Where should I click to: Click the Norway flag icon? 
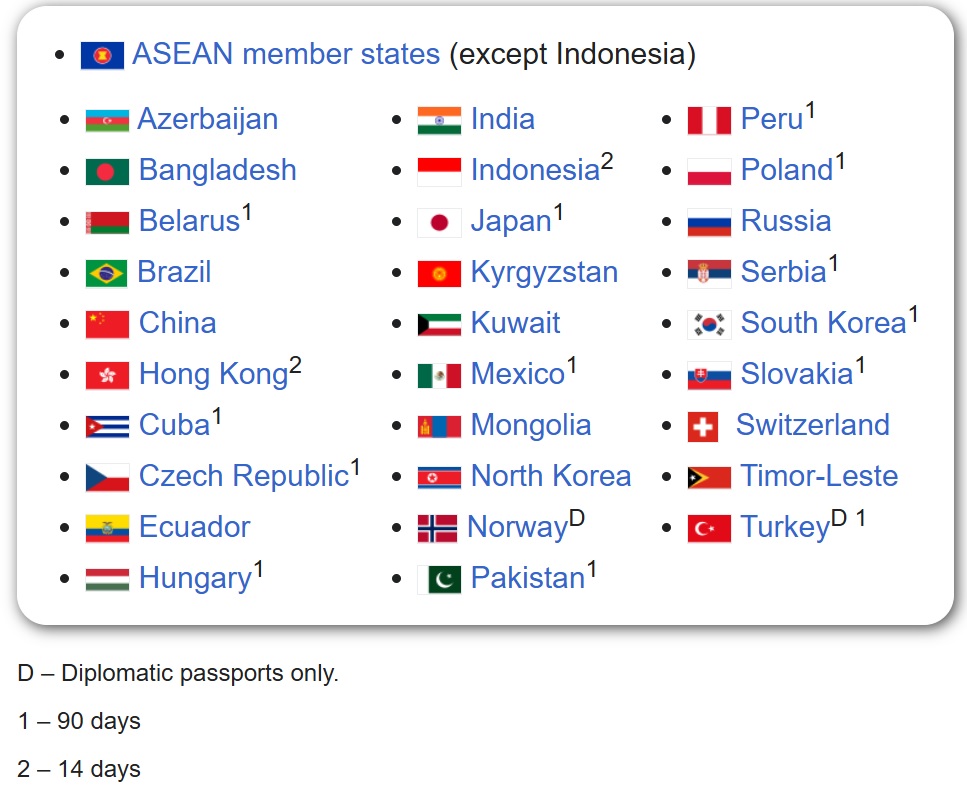pyautogui.click(x=437, y=529)
